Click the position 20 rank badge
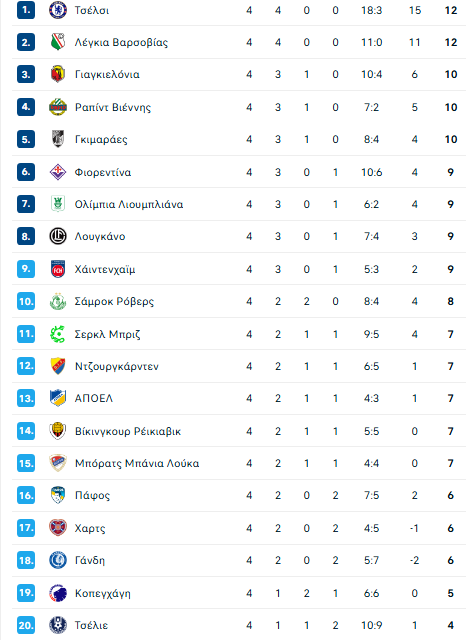The image size is (466, 640). click(x=26, y=625)
